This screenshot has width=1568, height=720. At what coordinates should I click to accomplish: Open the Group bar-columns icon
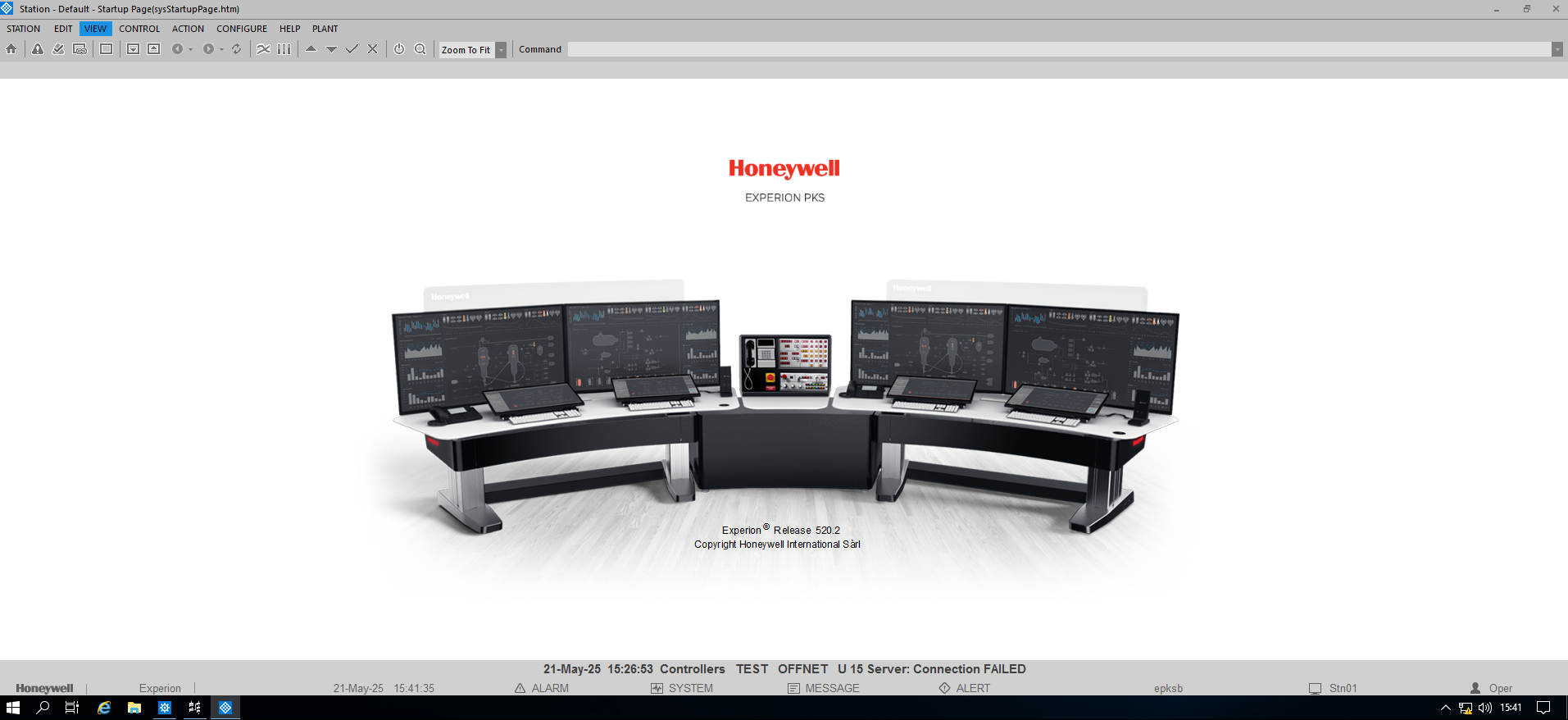coord(284,49)
